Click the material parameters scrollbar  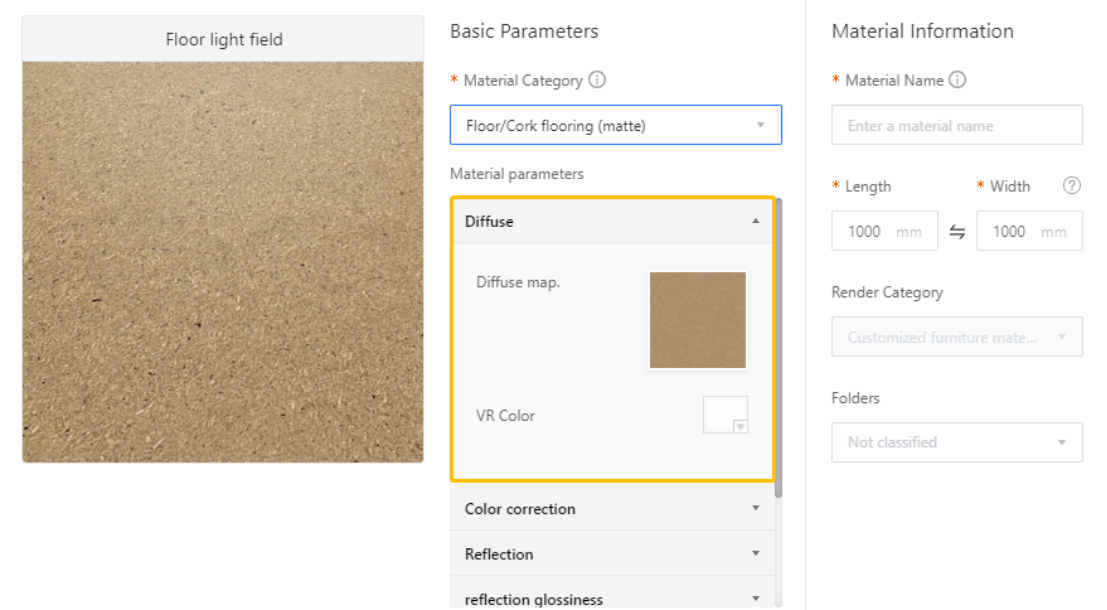[x=779, y=350]
